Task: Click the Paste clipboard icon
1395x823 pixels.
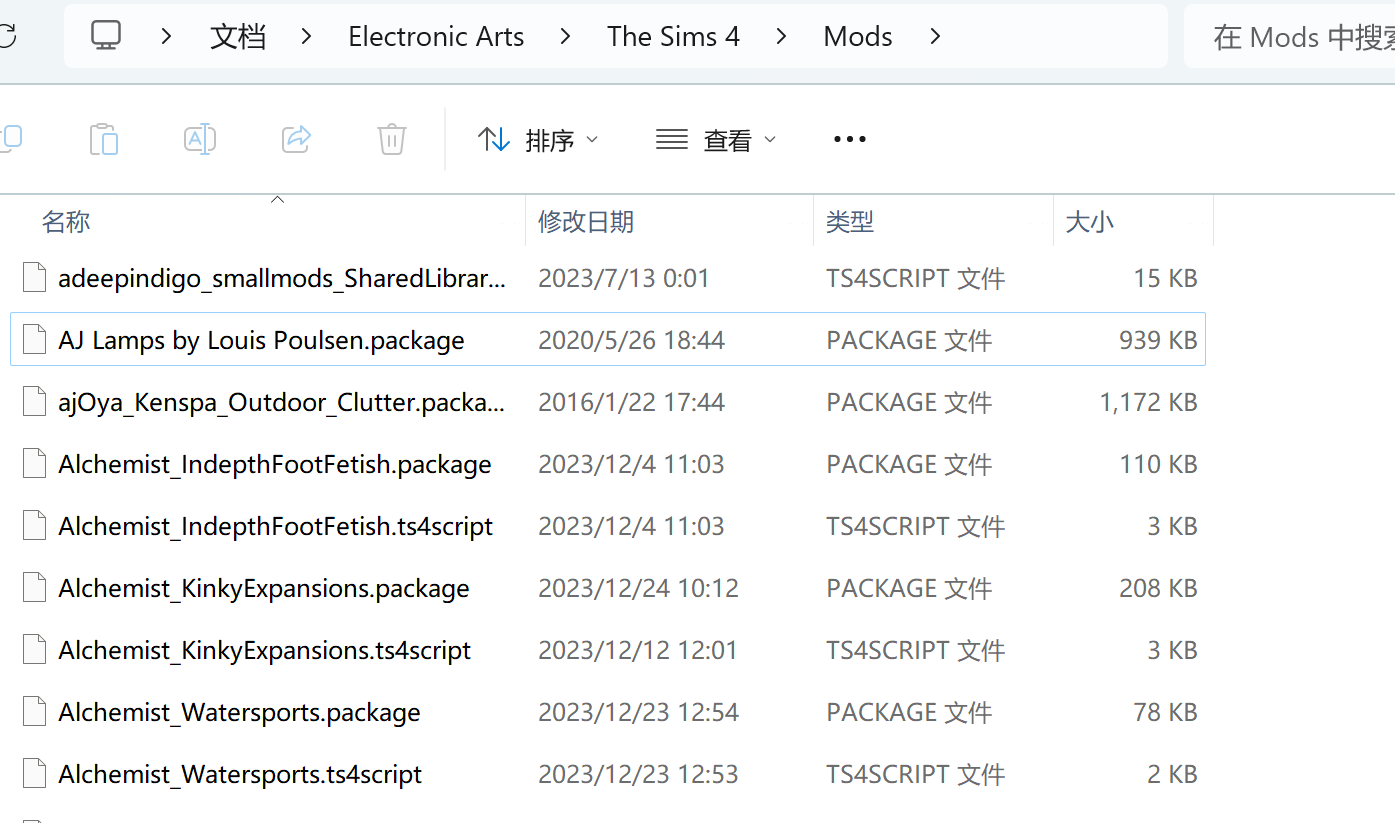Action: pos(104,139)
